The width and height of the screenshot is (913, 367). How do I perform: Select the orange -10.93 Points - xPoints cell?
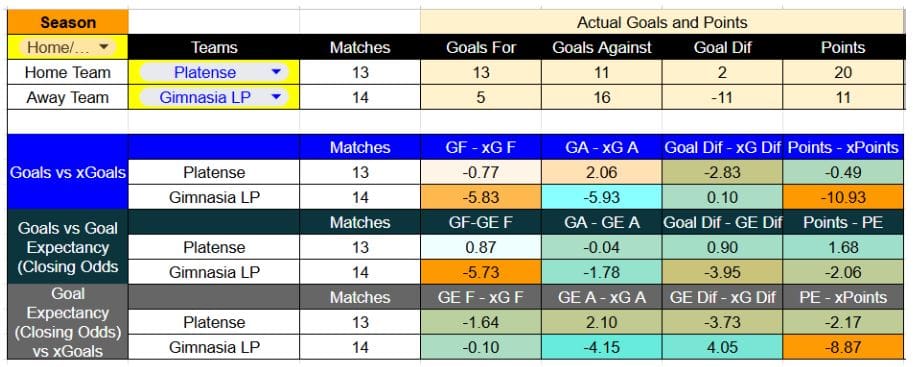pyautogui.click(x=843, y=197)
